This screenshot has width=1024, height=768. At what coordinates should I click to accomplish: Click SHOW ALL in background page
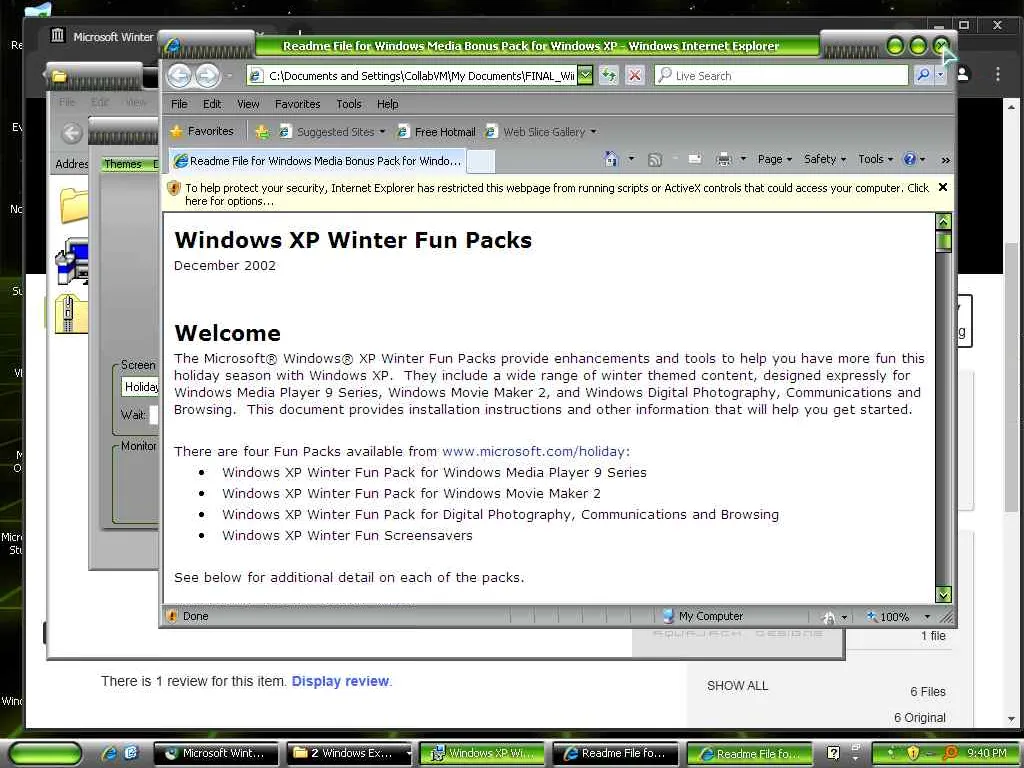[x=737, y=686]
